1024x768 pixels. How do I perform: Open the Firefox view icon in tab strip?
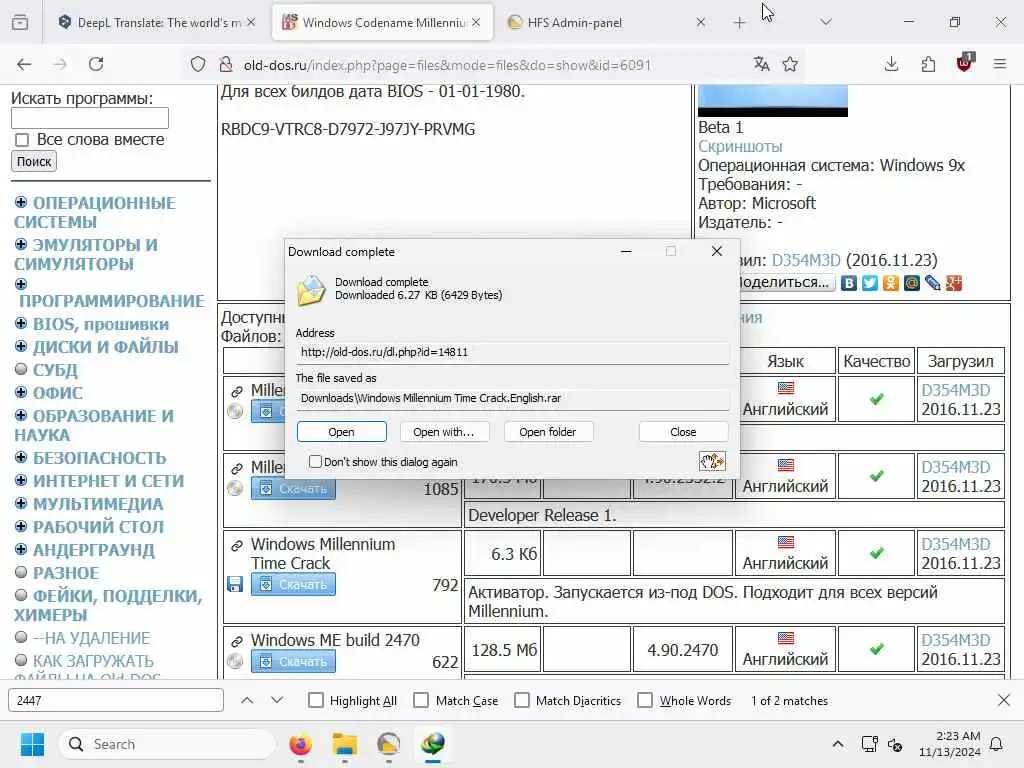(x=20, y=22)
